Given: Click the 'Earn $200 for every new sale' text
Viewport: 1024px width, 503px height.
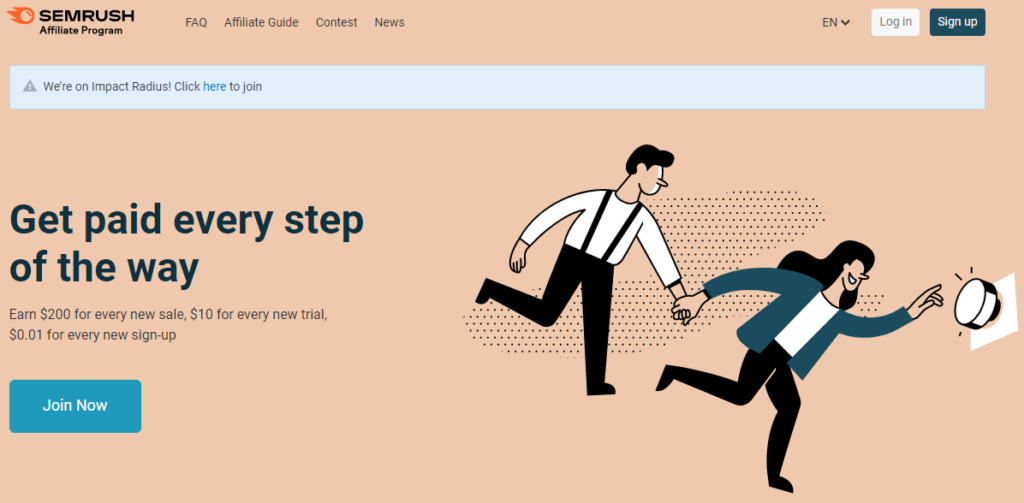Looking at the screenshot, I should [168, 325].
